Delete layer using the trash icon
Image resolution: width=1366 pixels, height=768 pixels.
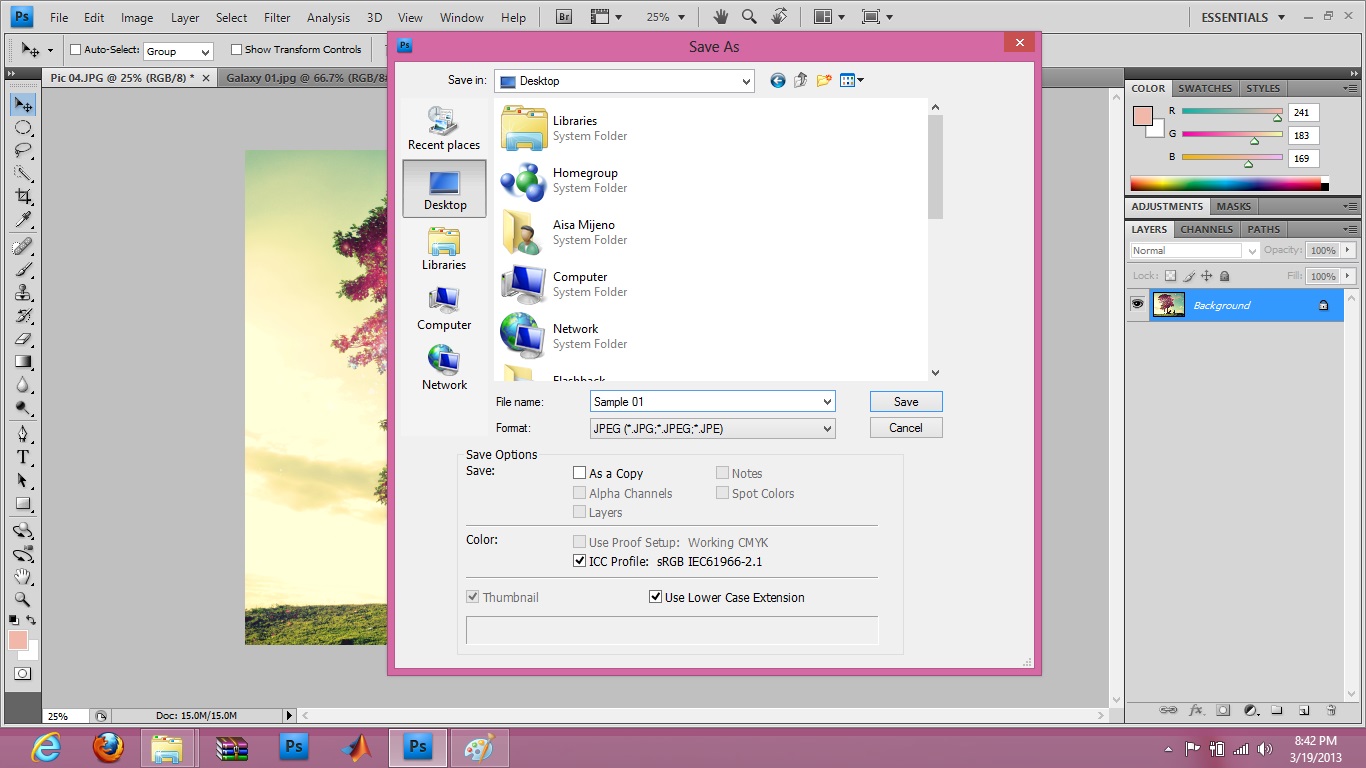point(1331,710)
